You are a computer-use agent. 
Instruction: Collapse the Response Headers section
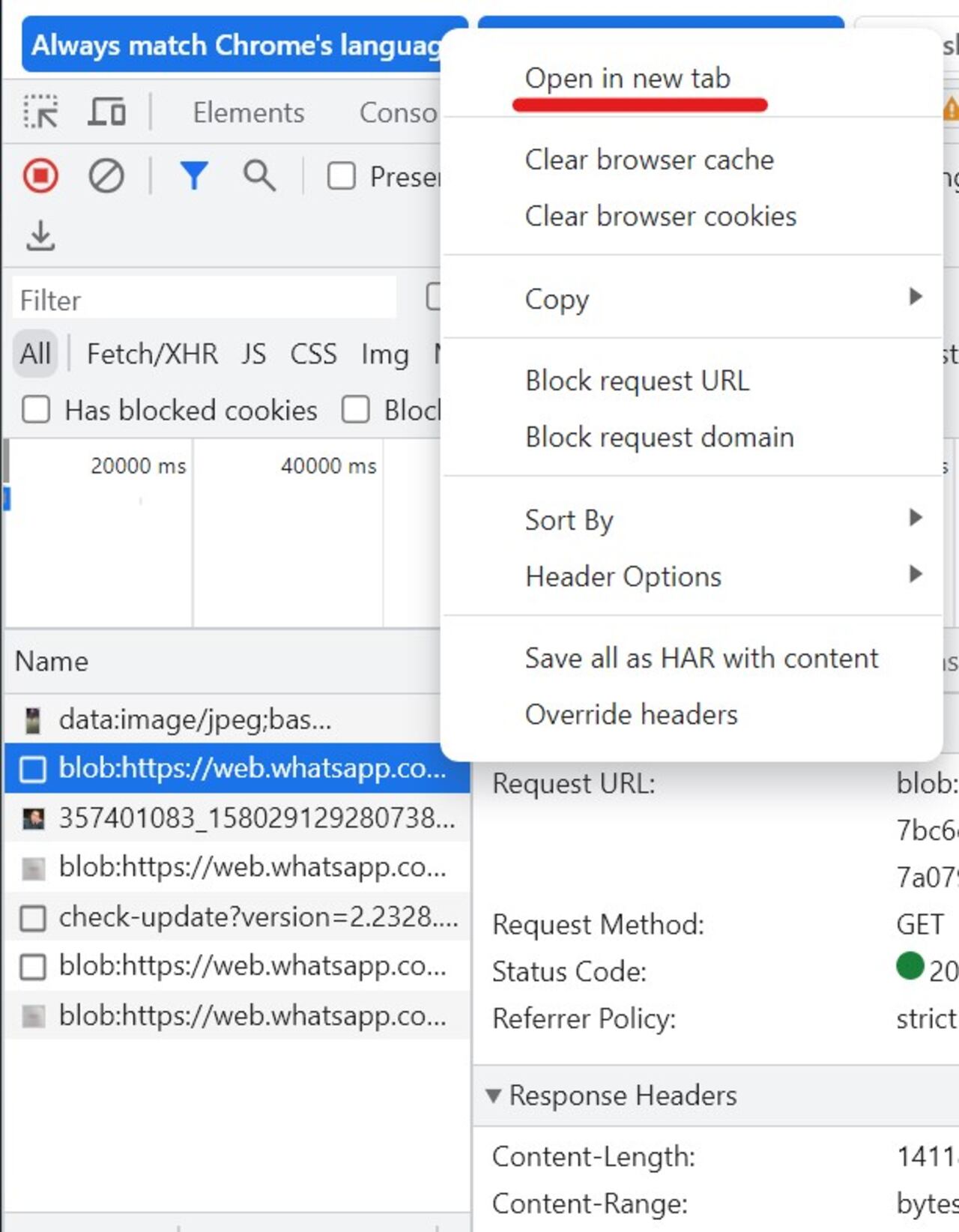pyautogui.click(x=493, y=1096)
